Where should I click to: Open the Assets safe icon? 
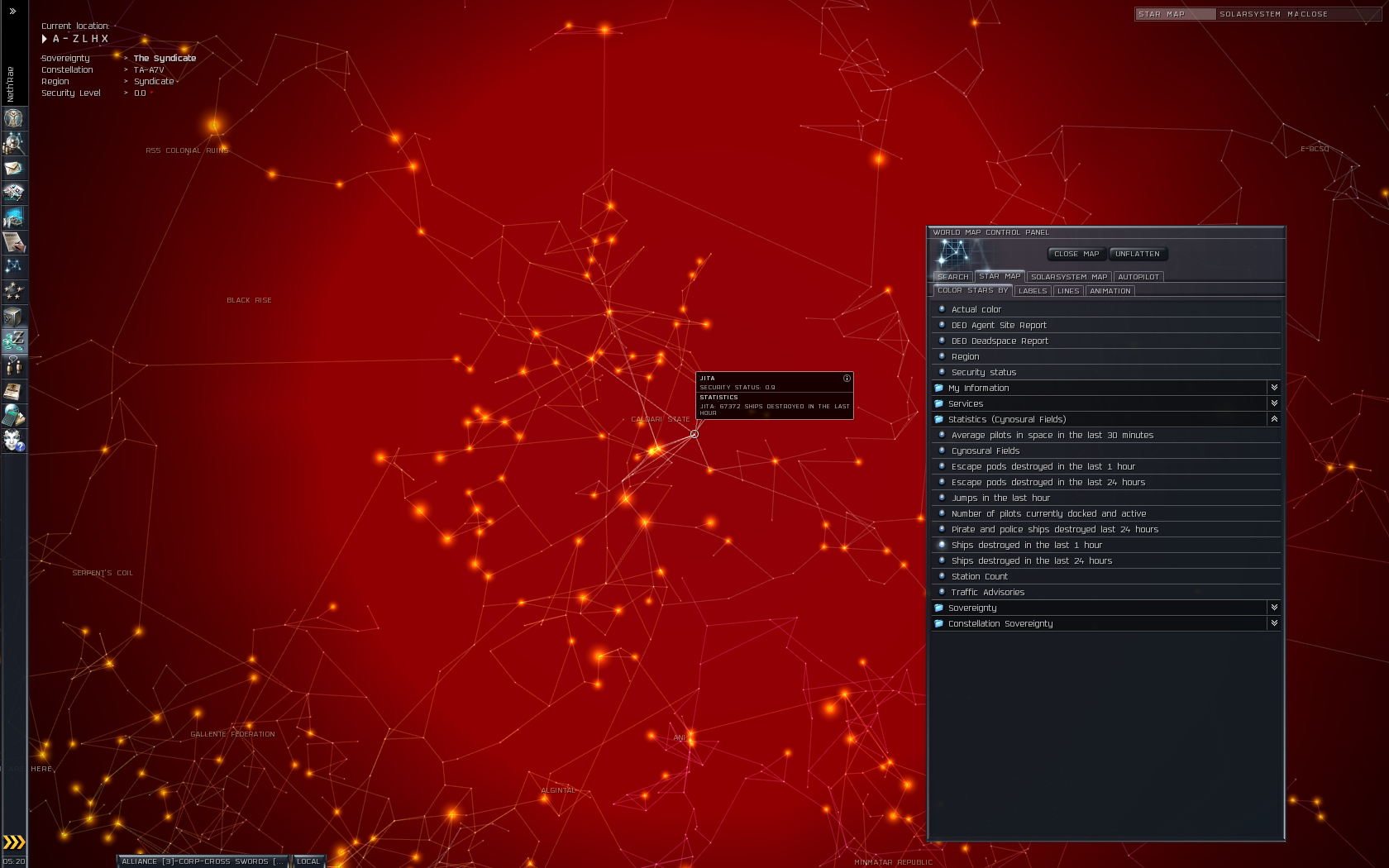(13, 316)
